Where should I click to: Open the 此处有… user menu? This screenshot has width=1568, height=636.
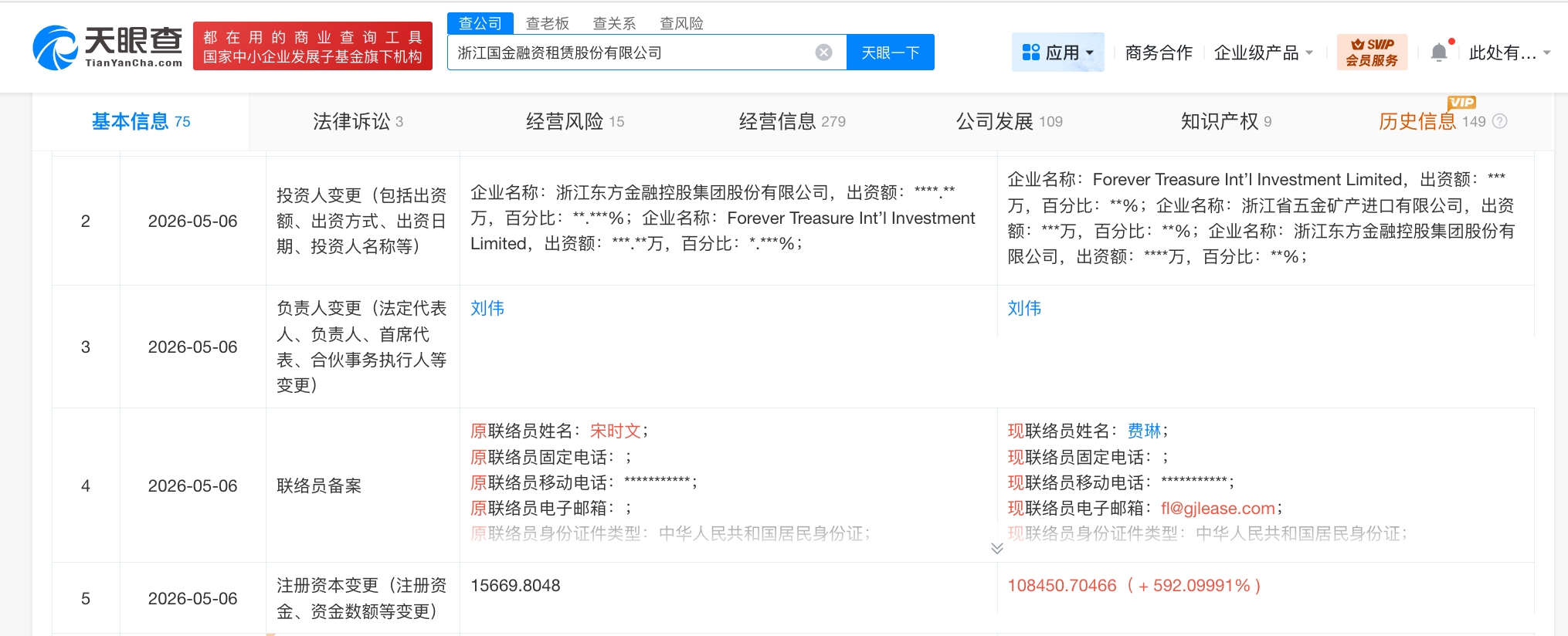pos(1509,52)
